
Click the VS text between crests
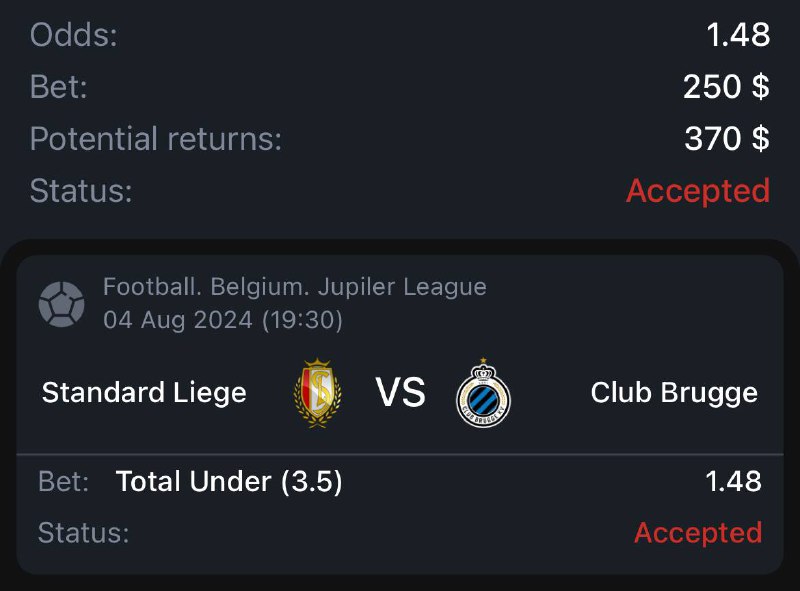(400, 393)
